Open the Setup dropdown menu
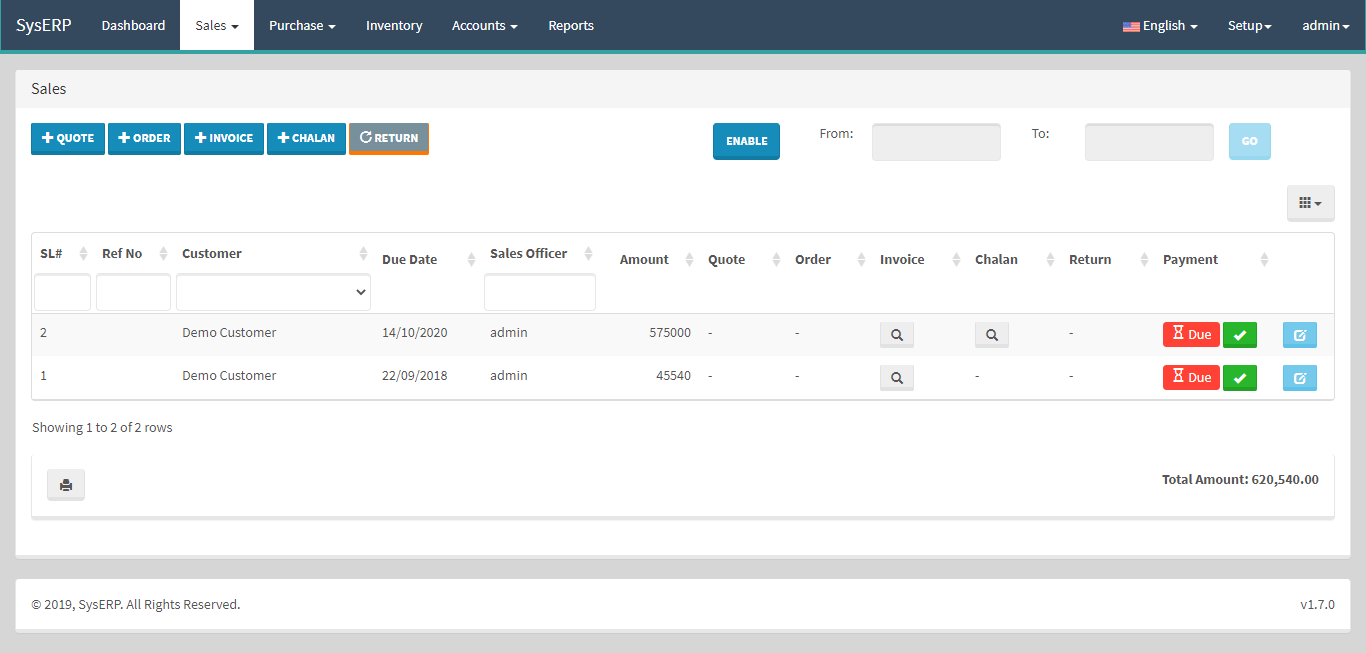 1249,26
